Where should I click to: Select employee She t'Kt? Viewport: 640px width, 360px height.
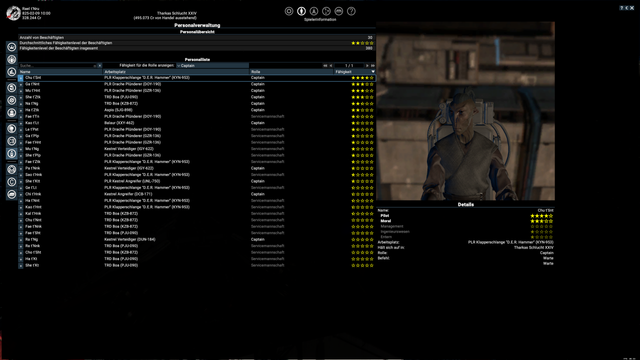32,265
